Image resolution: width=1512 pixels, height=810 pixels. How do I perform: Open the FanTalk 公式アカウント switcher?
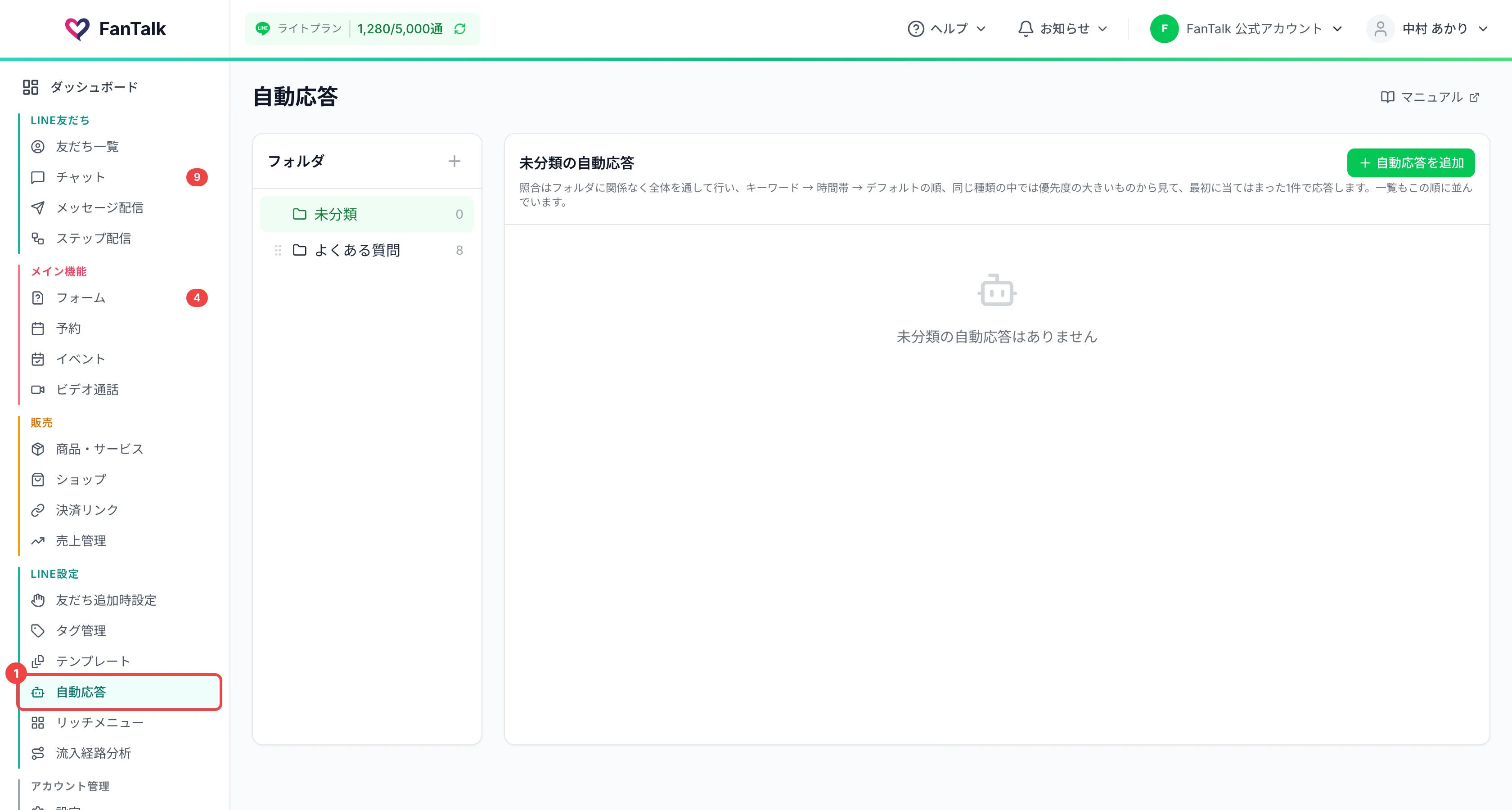click(x=1246, y=29)
